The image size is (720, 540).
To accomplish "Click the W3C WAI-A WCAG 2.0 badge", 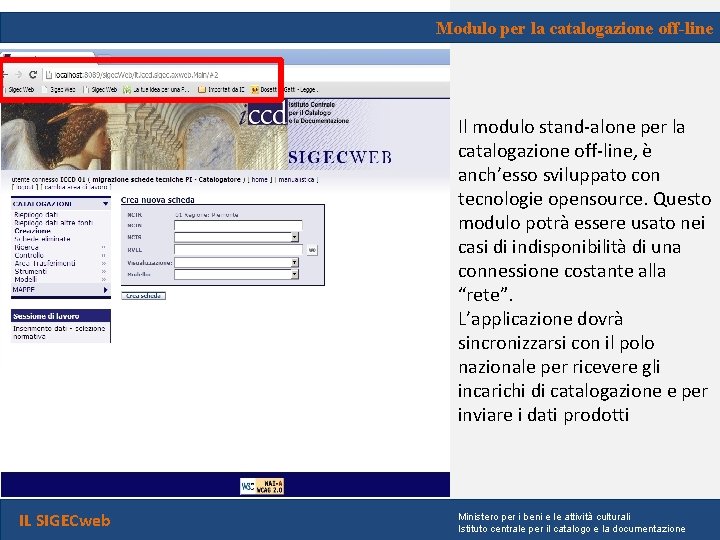I will point(262,486).
